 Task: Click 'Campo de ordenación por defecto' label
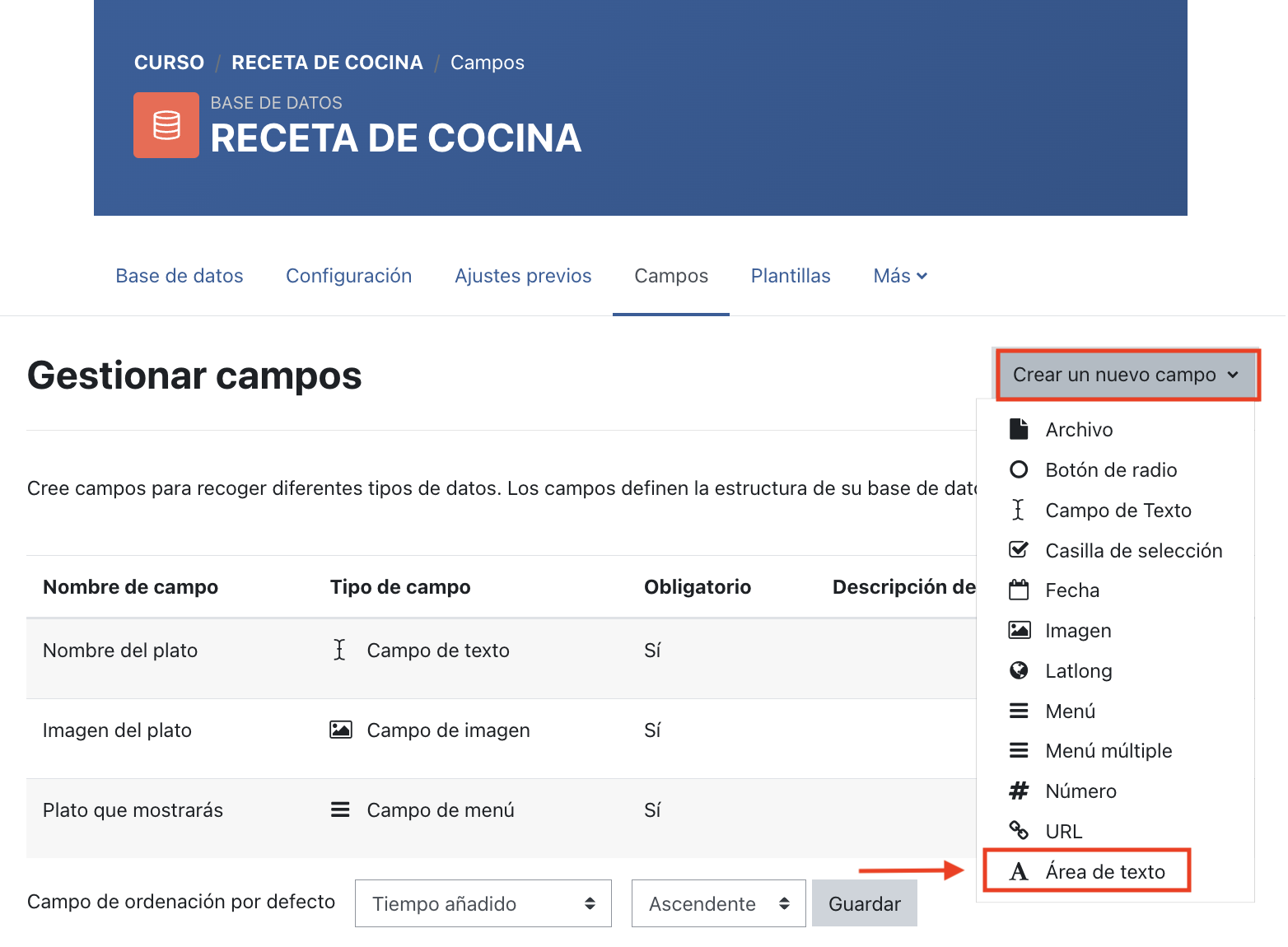click(181, 901)
